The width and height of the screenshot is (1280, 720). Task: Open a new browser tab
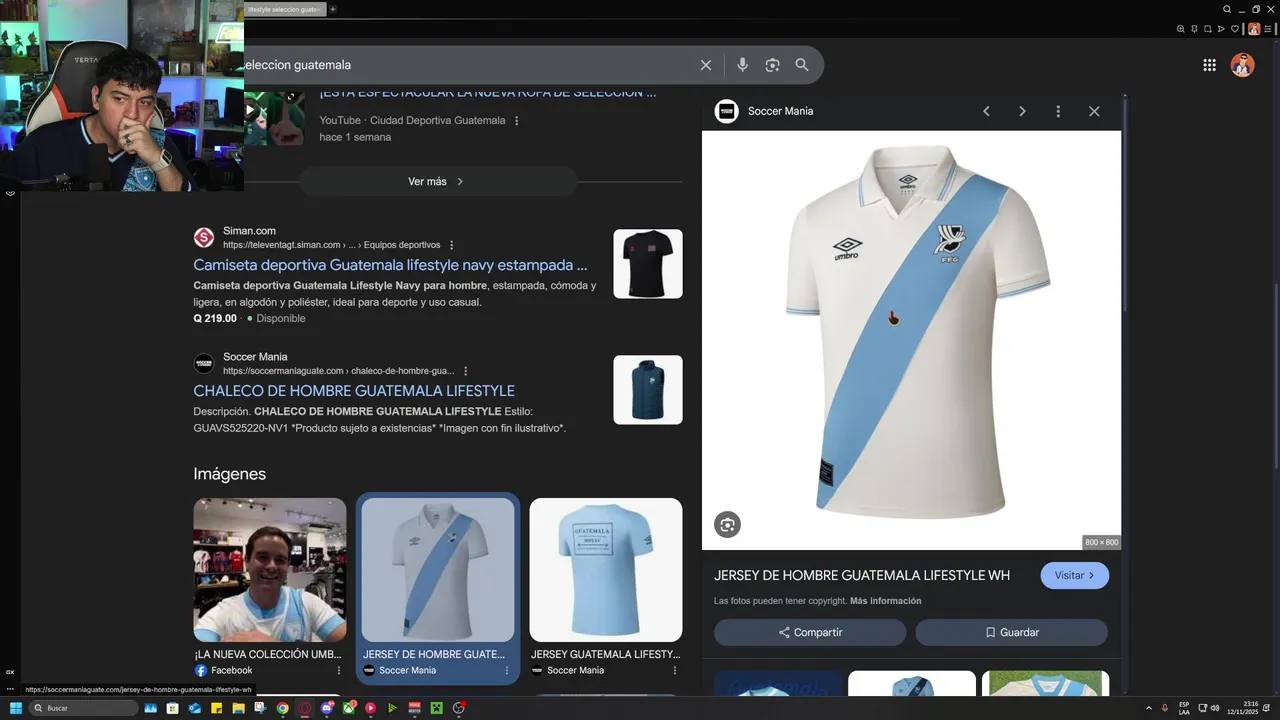pos(333,9)
